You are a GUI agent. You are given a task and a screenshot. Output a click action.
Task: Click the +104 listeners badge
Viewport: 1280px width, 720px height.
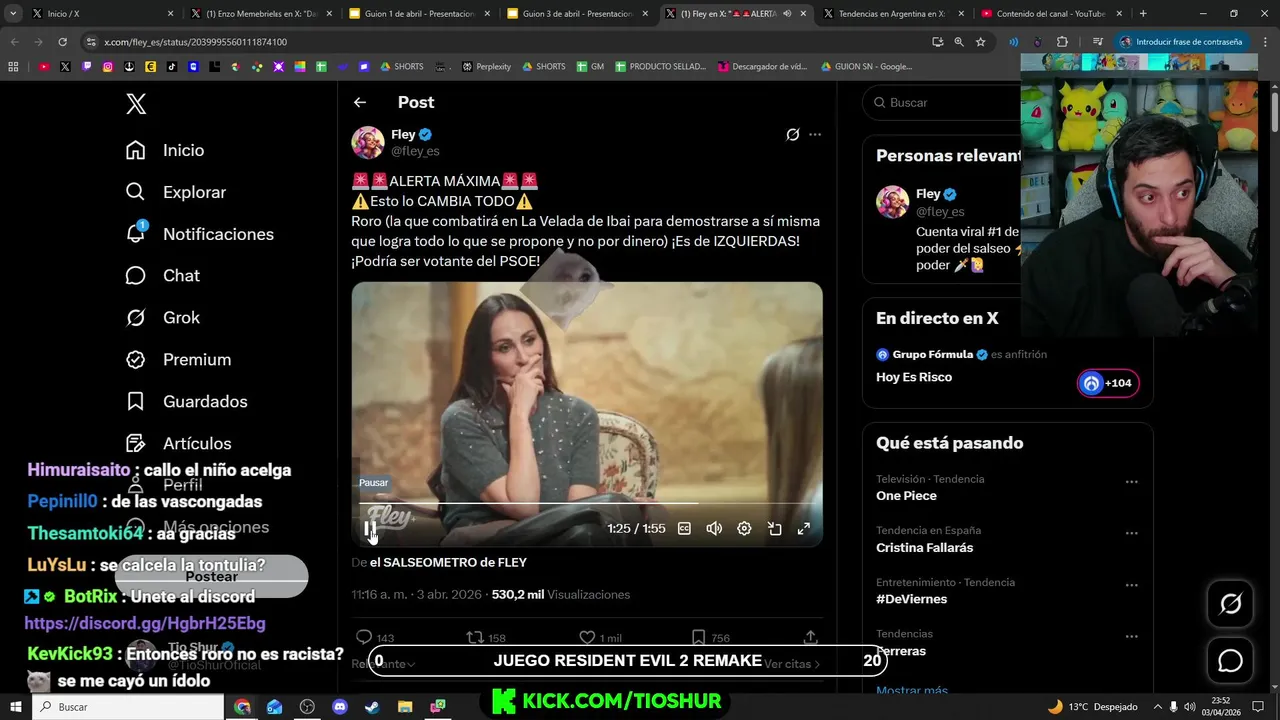tap(1108, 383)
